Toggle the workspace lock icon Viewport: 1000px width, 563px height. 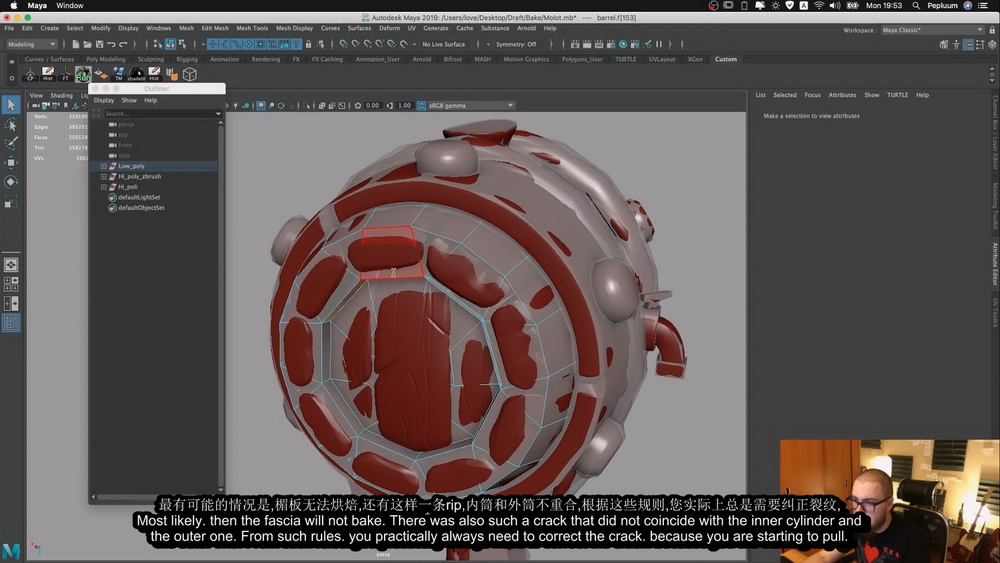992,30
